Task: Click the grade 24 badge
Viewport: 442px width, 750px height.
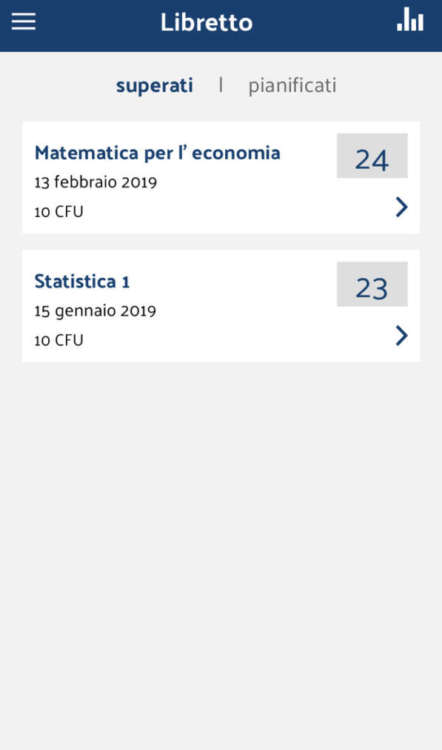Action: 372,156
